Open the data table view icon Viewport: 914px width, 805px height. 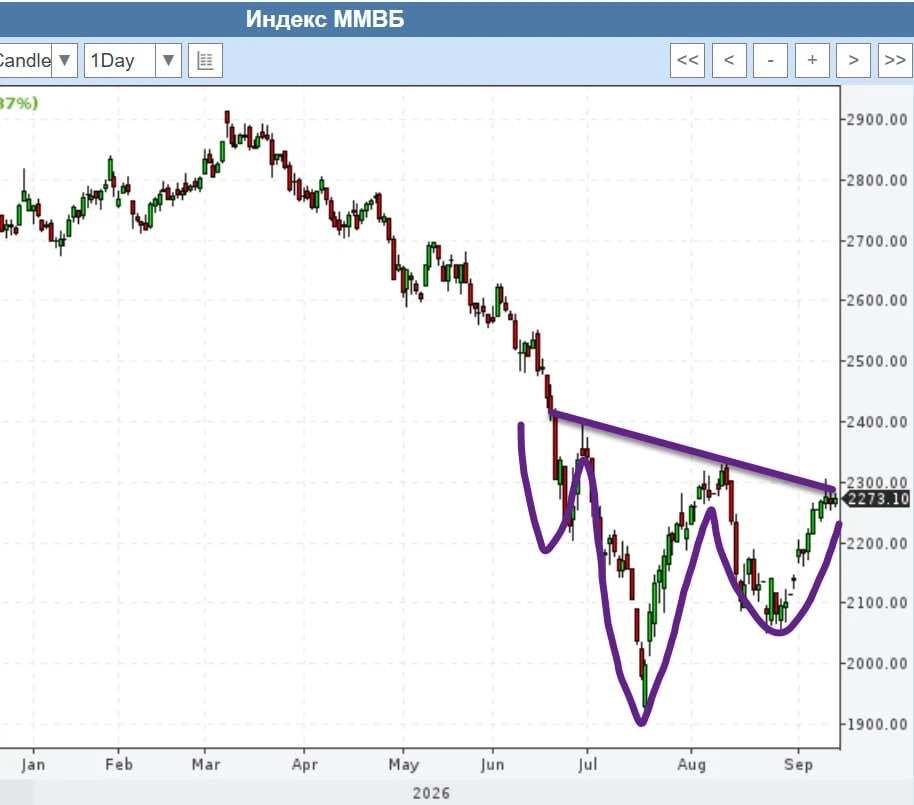click(x=205, y=61)
